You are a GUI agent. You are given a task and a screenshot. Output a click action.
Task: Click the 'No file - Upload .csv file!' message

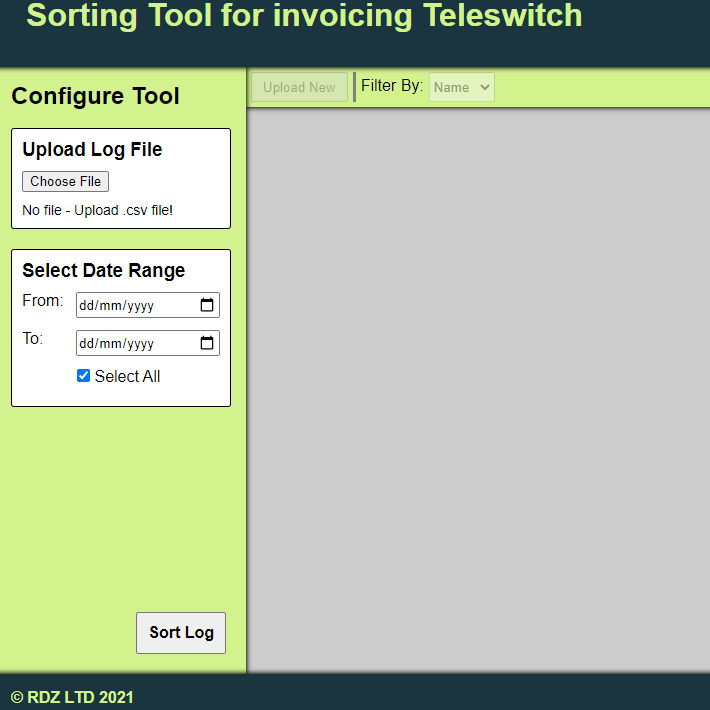click(97, 210)
